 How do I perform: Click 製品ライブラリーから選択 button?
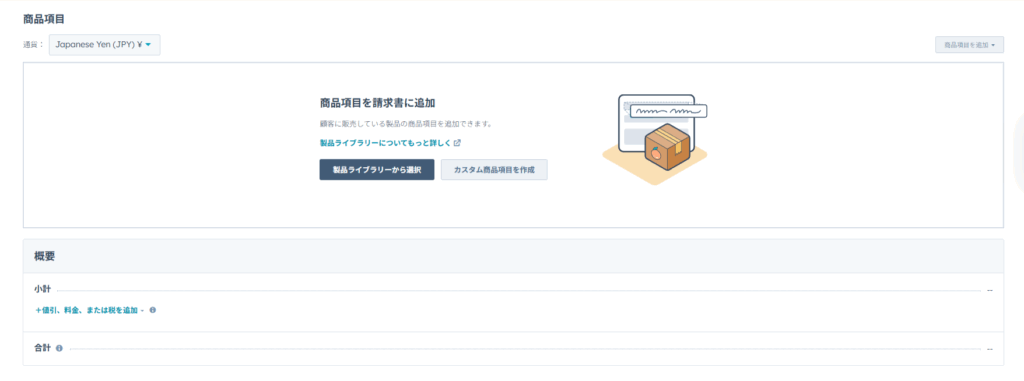pos(377,170)
